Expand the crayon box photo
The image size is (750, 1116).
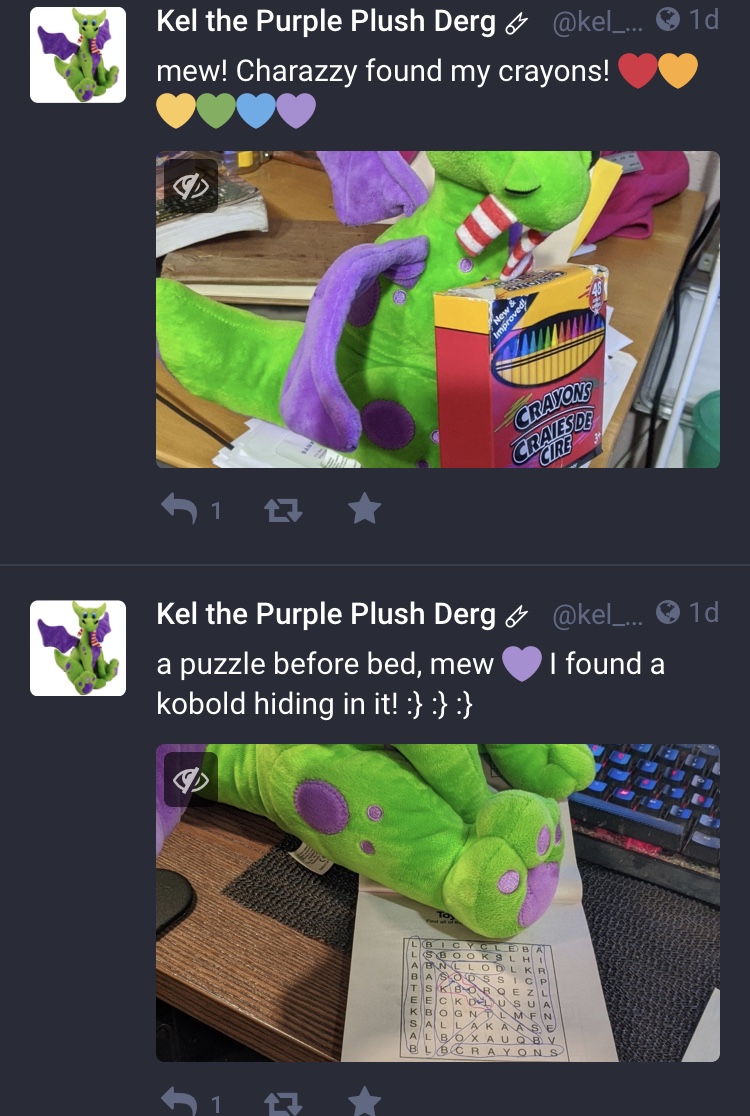tap(438, 310)
